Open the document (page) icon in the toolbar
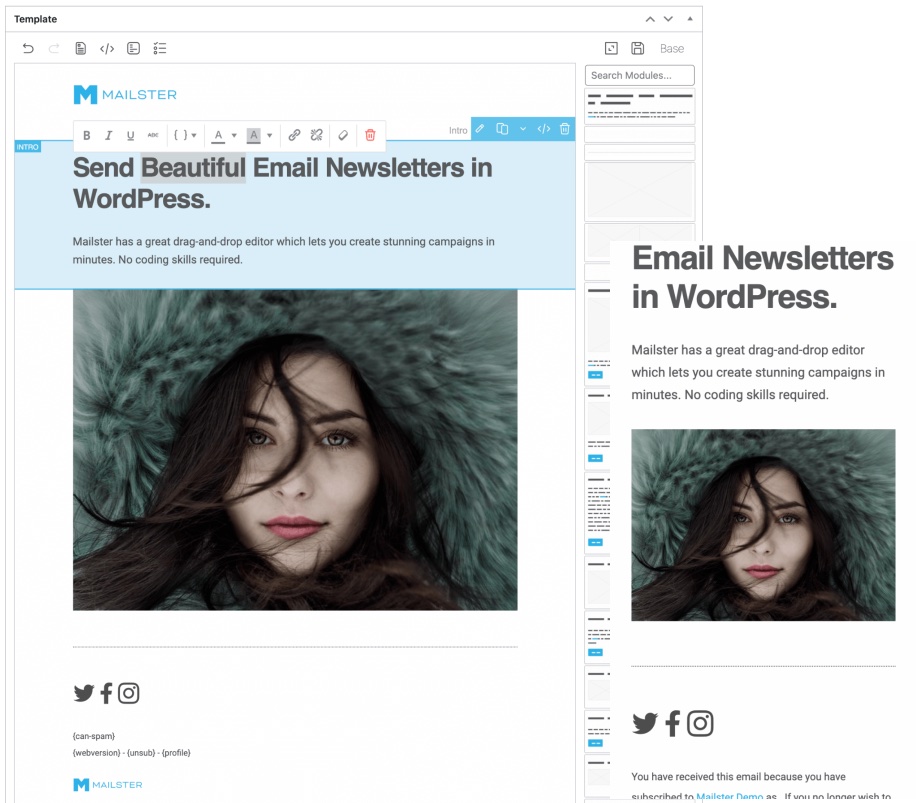 point(81,48)
